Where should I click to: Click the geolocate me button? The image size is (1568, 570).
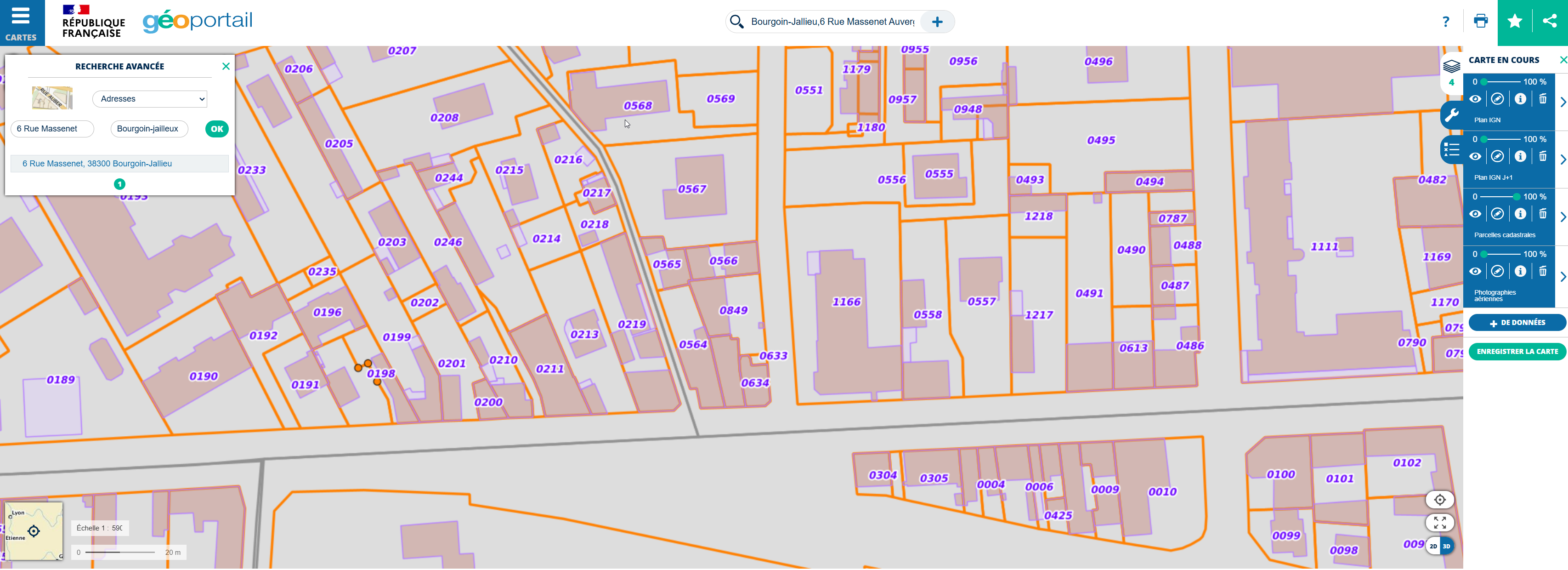(1439, 500)
